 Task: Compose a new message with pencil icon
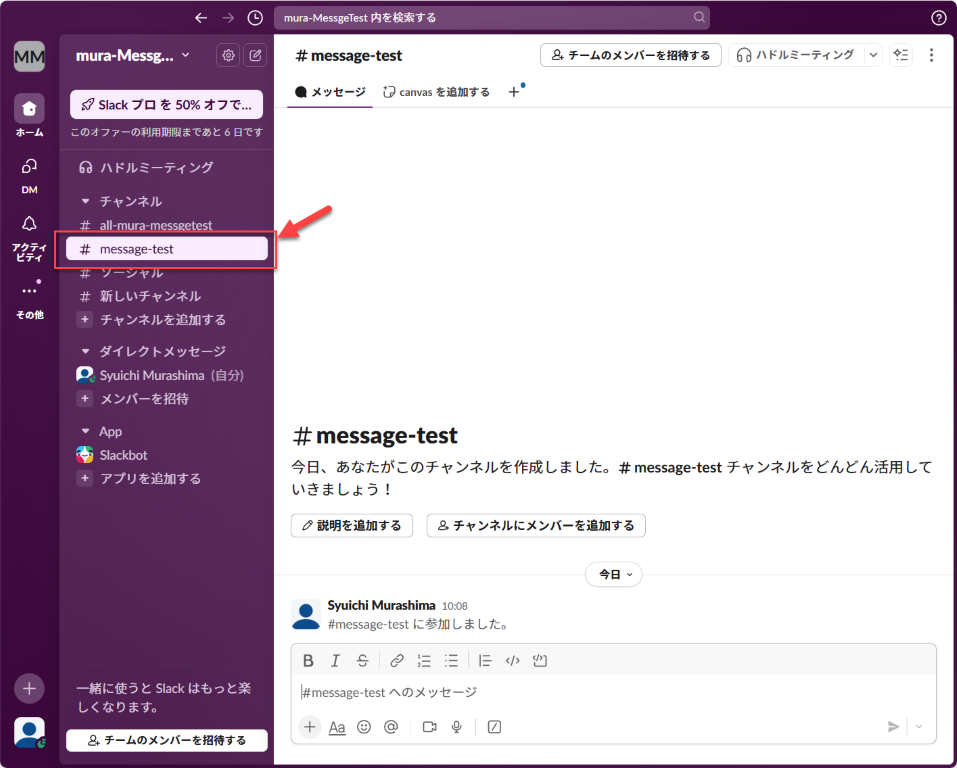[255, 56]
